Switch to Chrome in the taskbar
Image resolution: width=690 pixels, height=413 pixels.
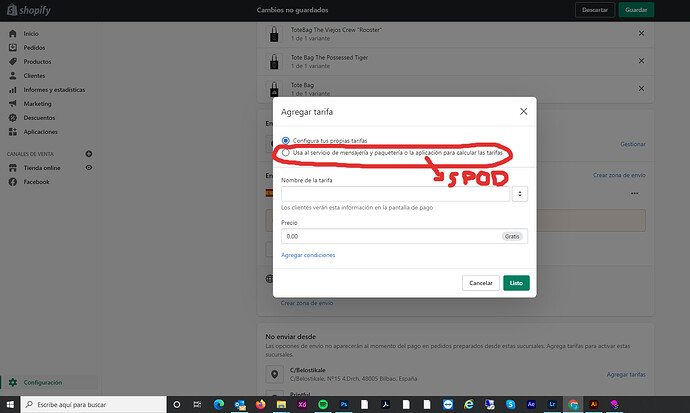(573, 404)
